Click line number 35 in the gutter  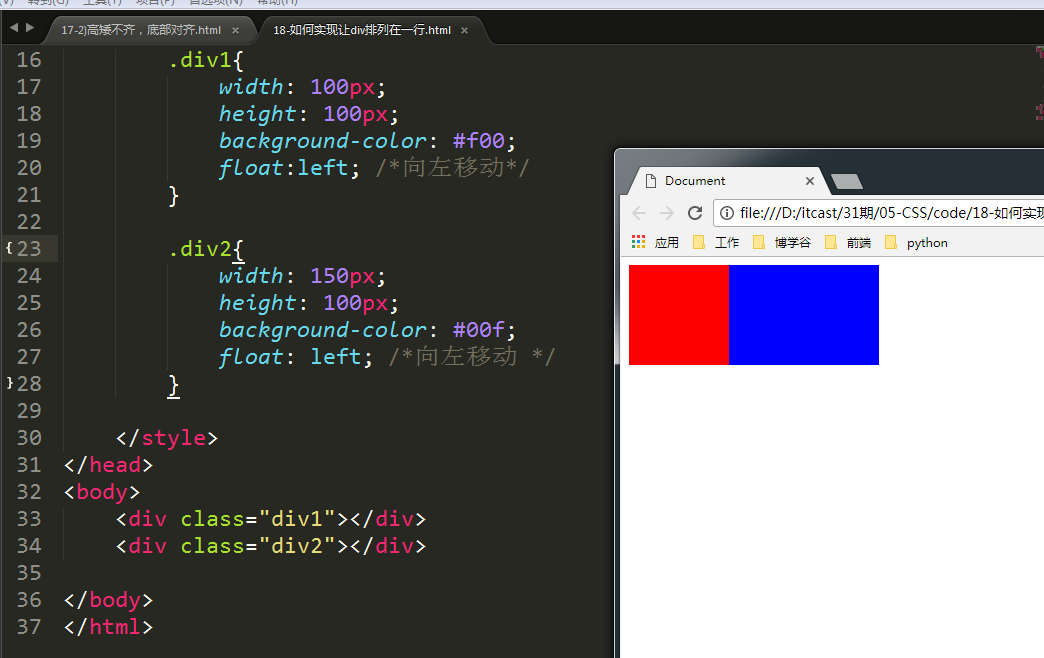29,573
